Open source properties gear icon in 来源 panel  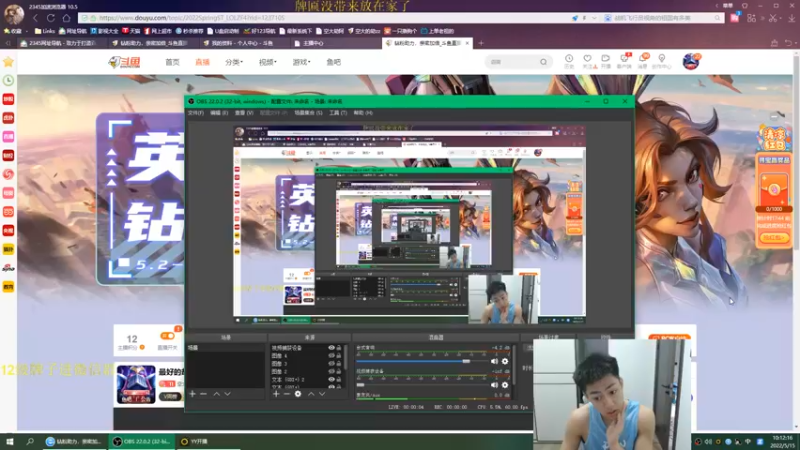[298, 394]
